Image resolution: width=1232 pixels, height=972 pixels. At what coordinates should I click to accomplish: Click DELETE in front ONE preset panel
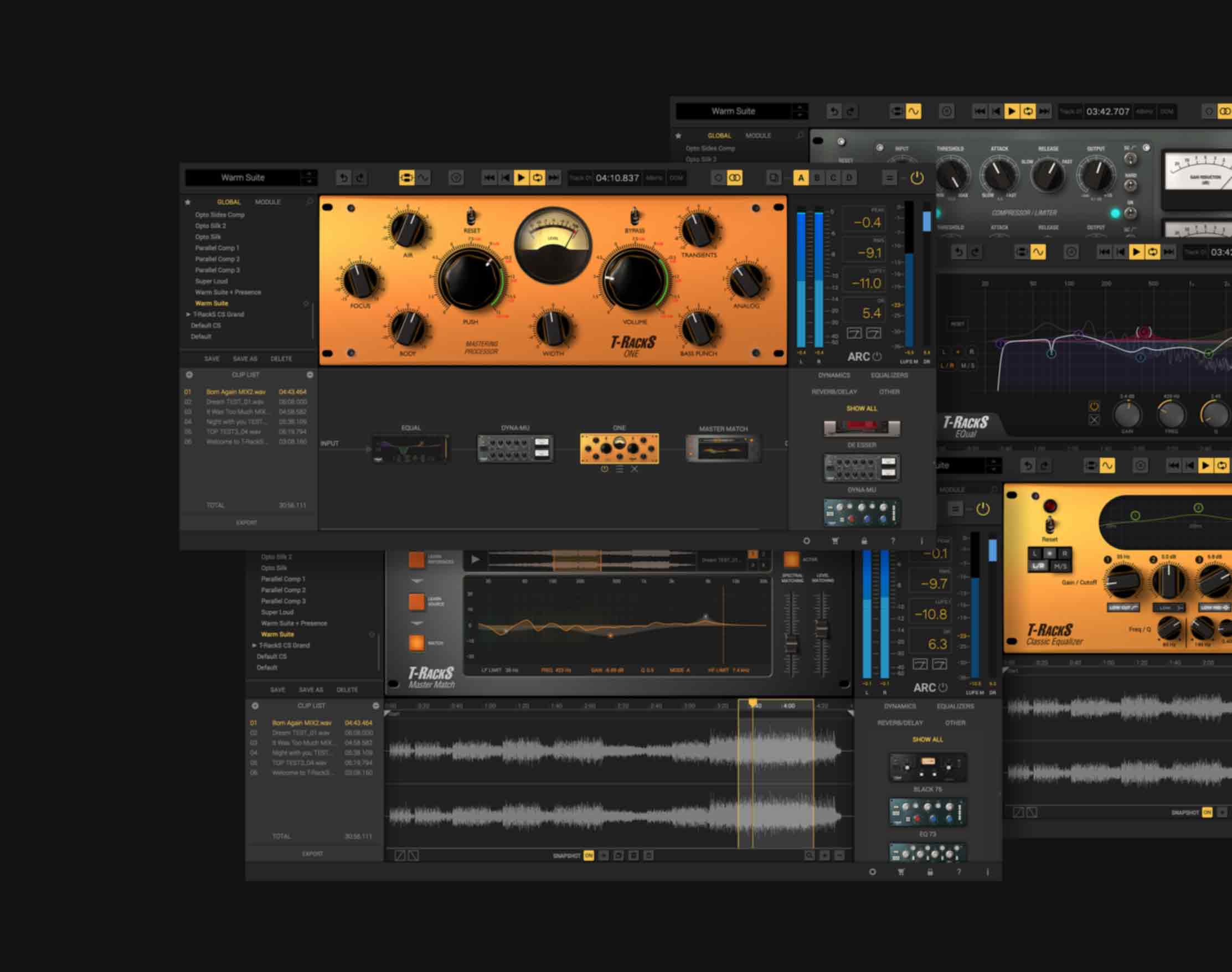click(x=281, y=359)
